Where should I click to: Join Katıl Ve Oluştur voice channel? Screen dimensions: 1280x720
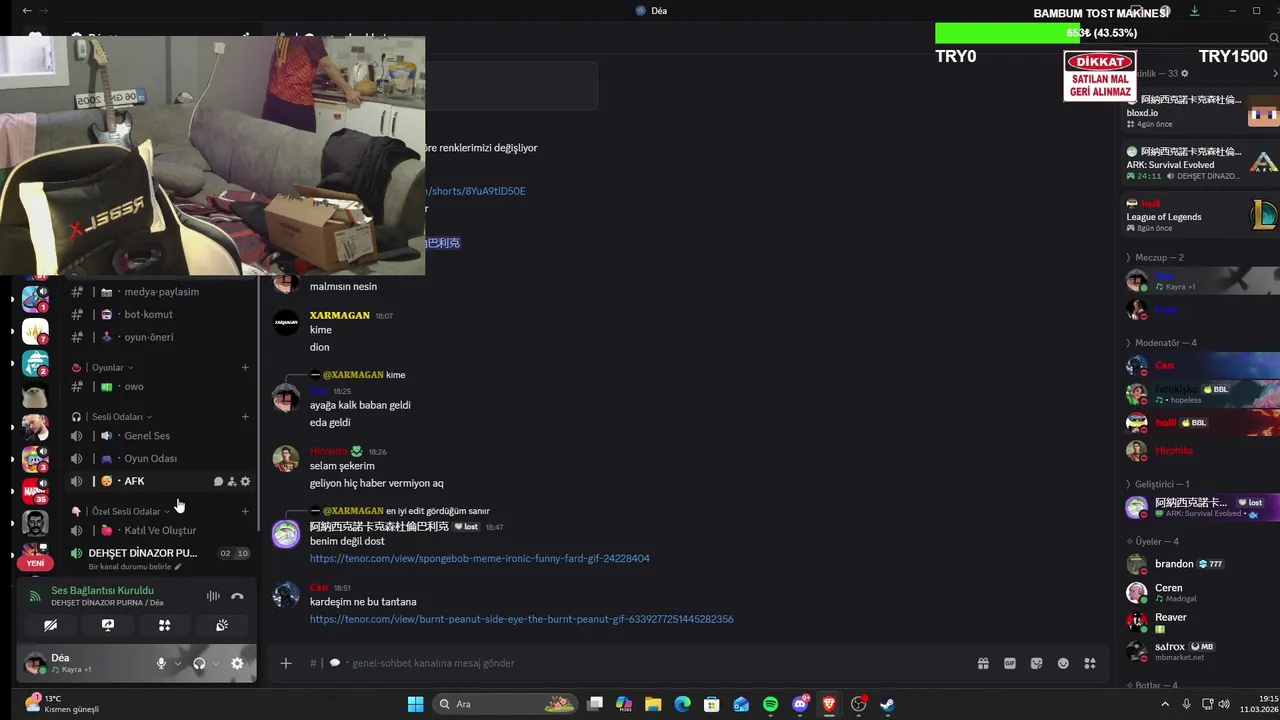160,531
